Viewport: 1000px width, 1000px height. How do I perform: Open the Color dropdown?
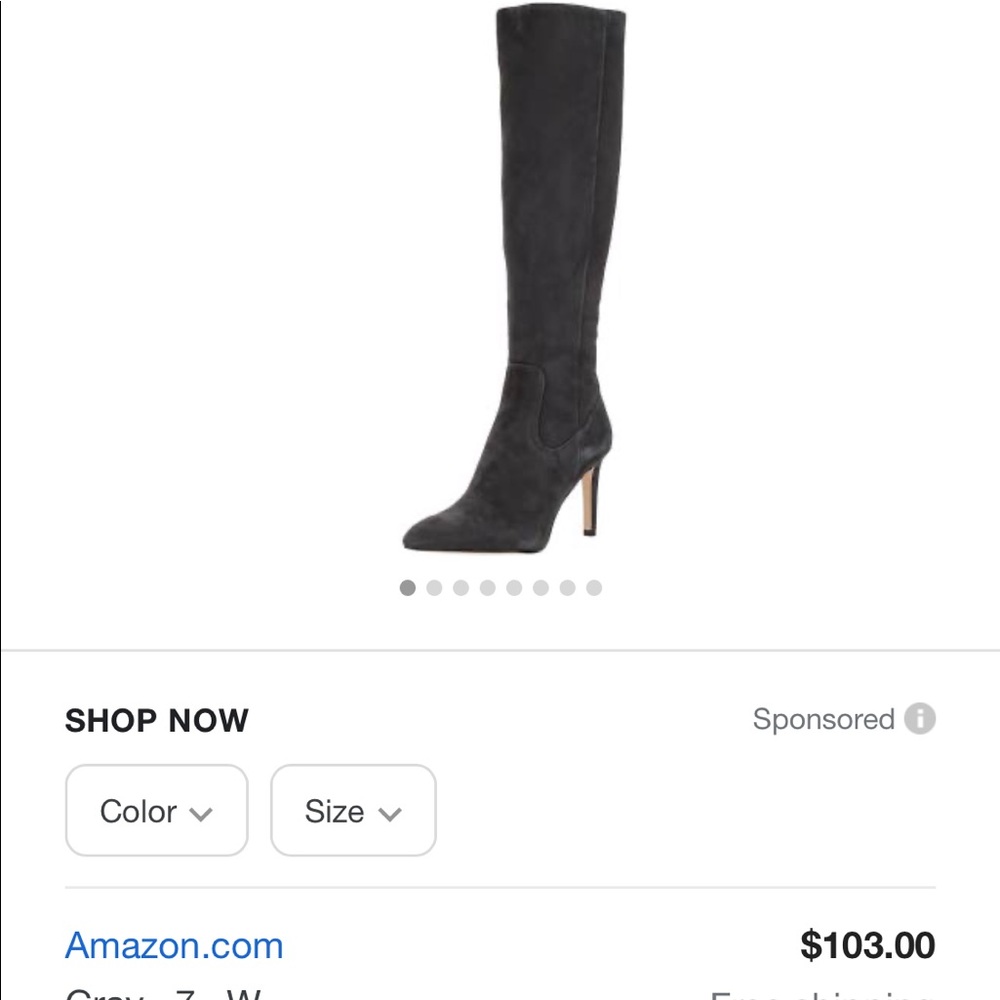click(x=156, y=811)
